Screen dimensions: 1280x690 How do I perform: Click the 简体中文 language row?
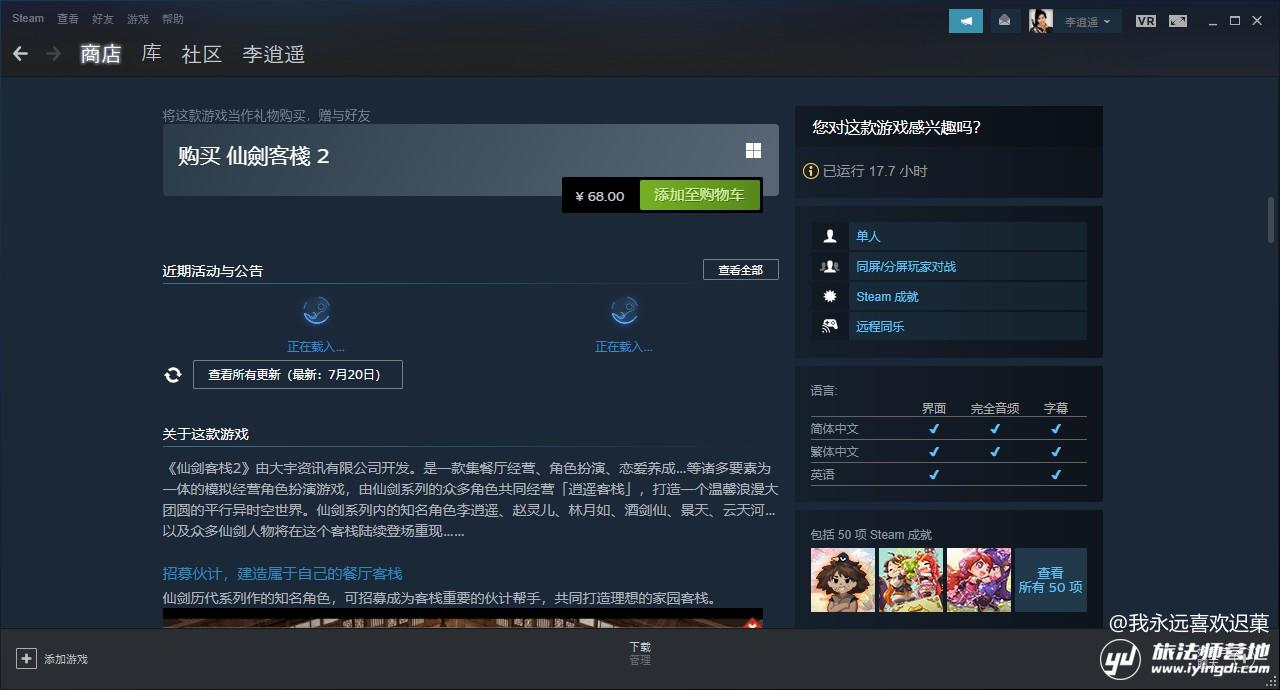948,428
